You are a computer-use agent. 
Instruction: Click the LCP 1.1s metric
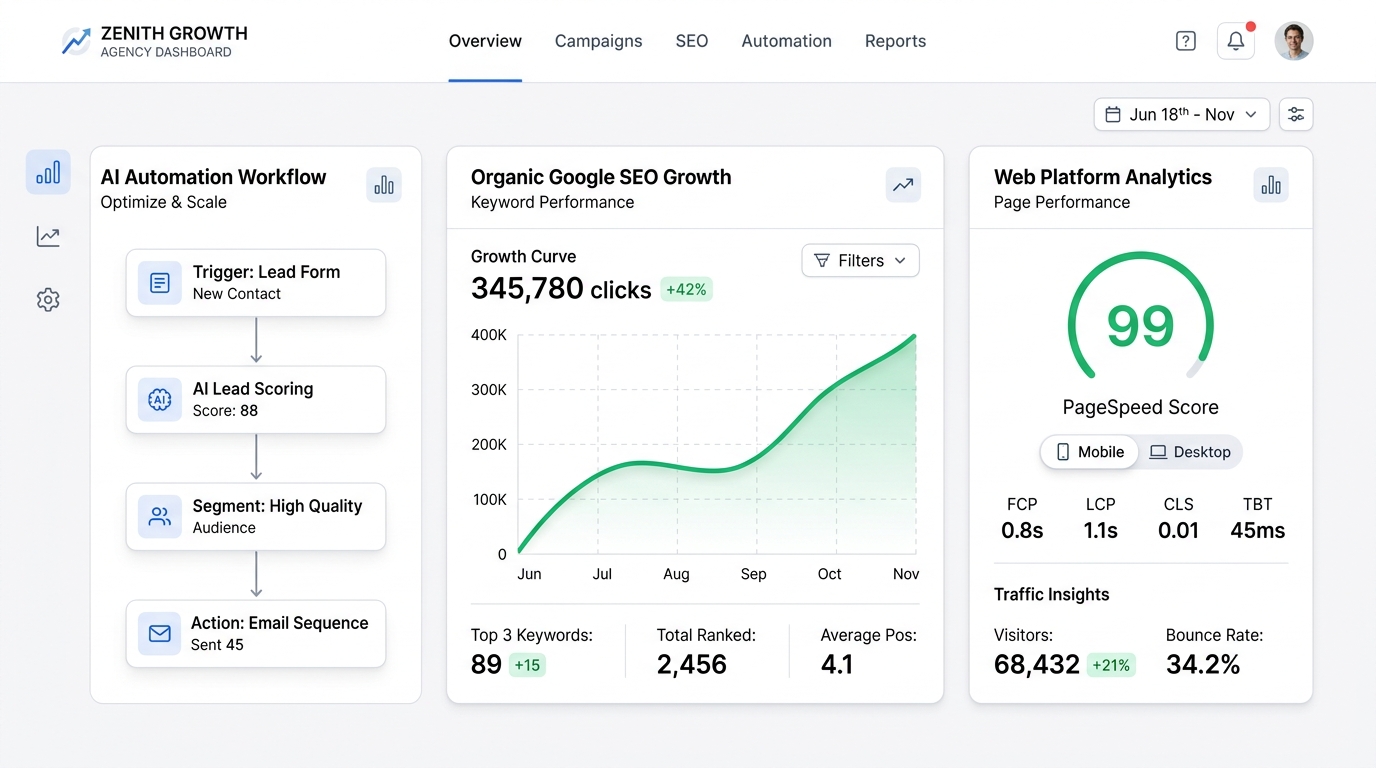tap(1101, 519)
